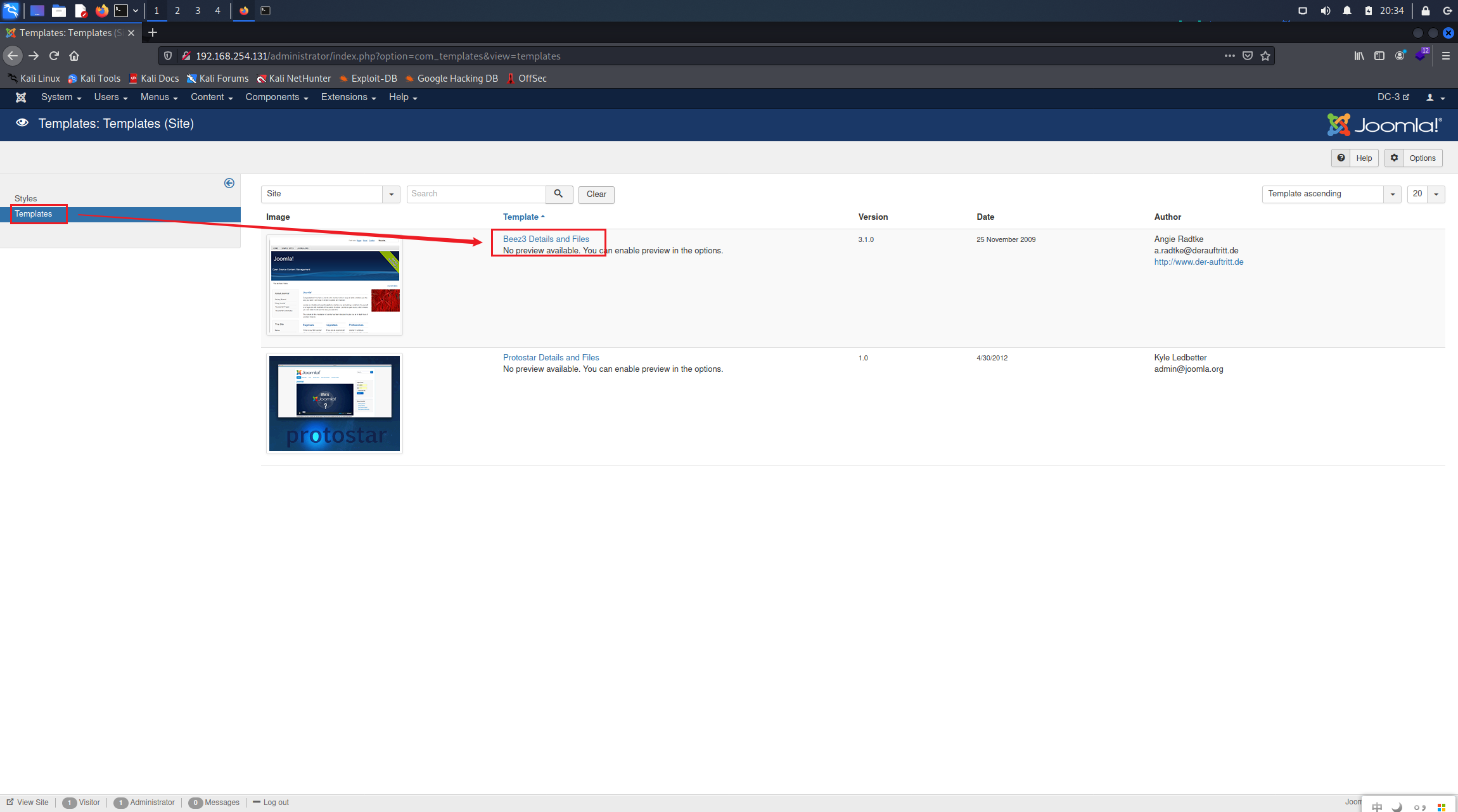Viewport: 1458px width, 812px height.
Task: Click the Beez3 template thumbnail
Action: click(x=335, y=285)
